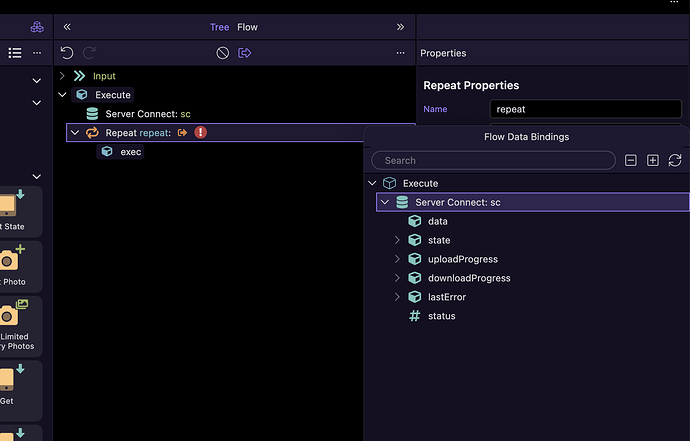690x441 pixels.
Task: Expand the Input node in flow tree
Action: [x=62, y=76]
